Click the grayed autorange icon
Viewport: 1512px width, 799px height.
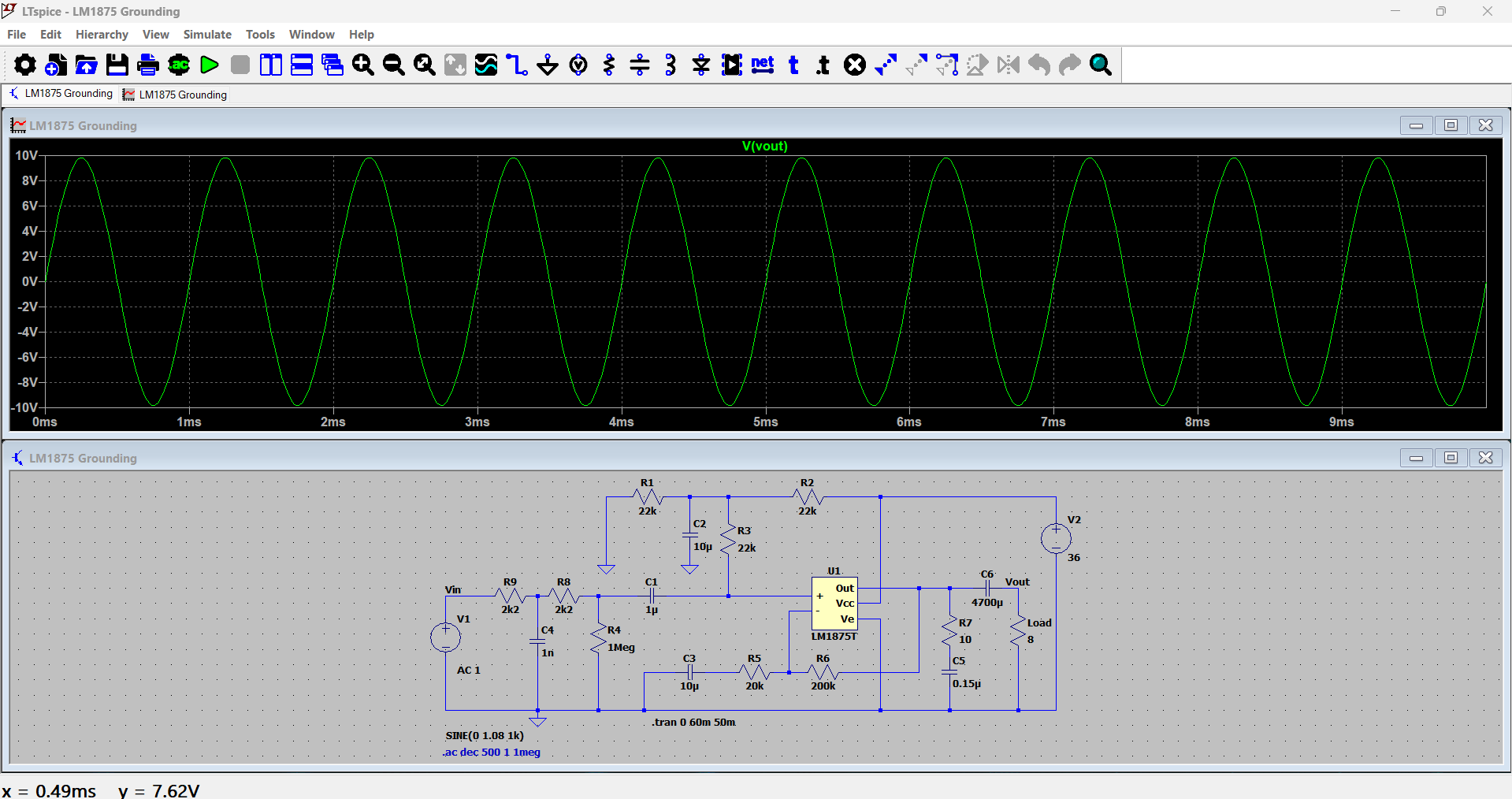[455, 65]
